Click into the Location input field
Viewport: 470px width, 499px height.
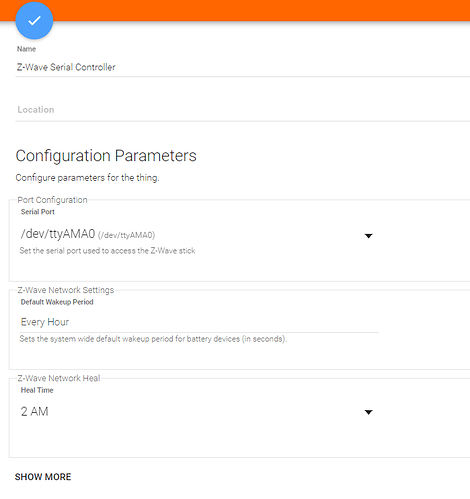pos(242,110)
